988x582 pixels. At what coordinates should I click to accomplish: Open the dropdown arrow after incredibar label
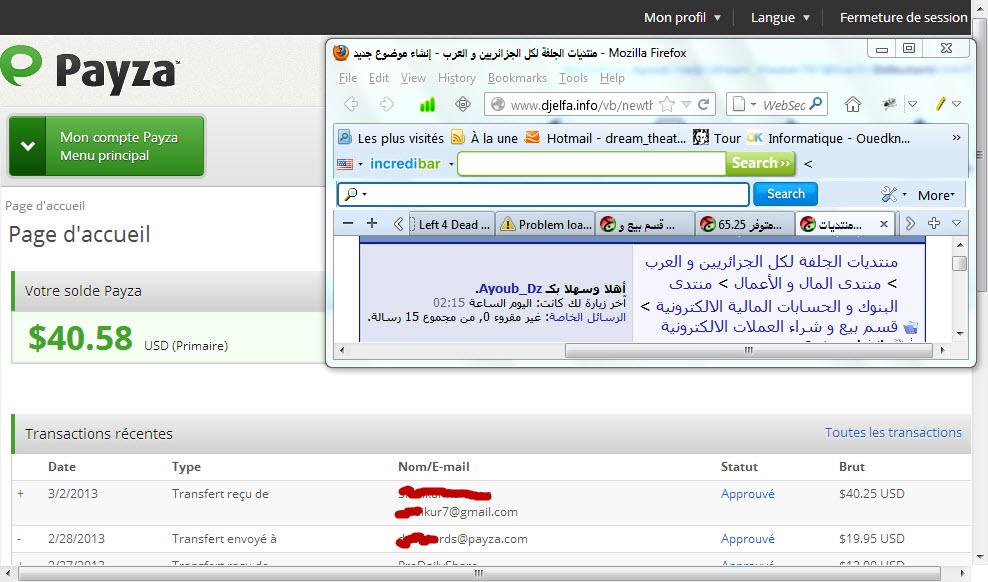pyautogui.click(x=451, y=164)
